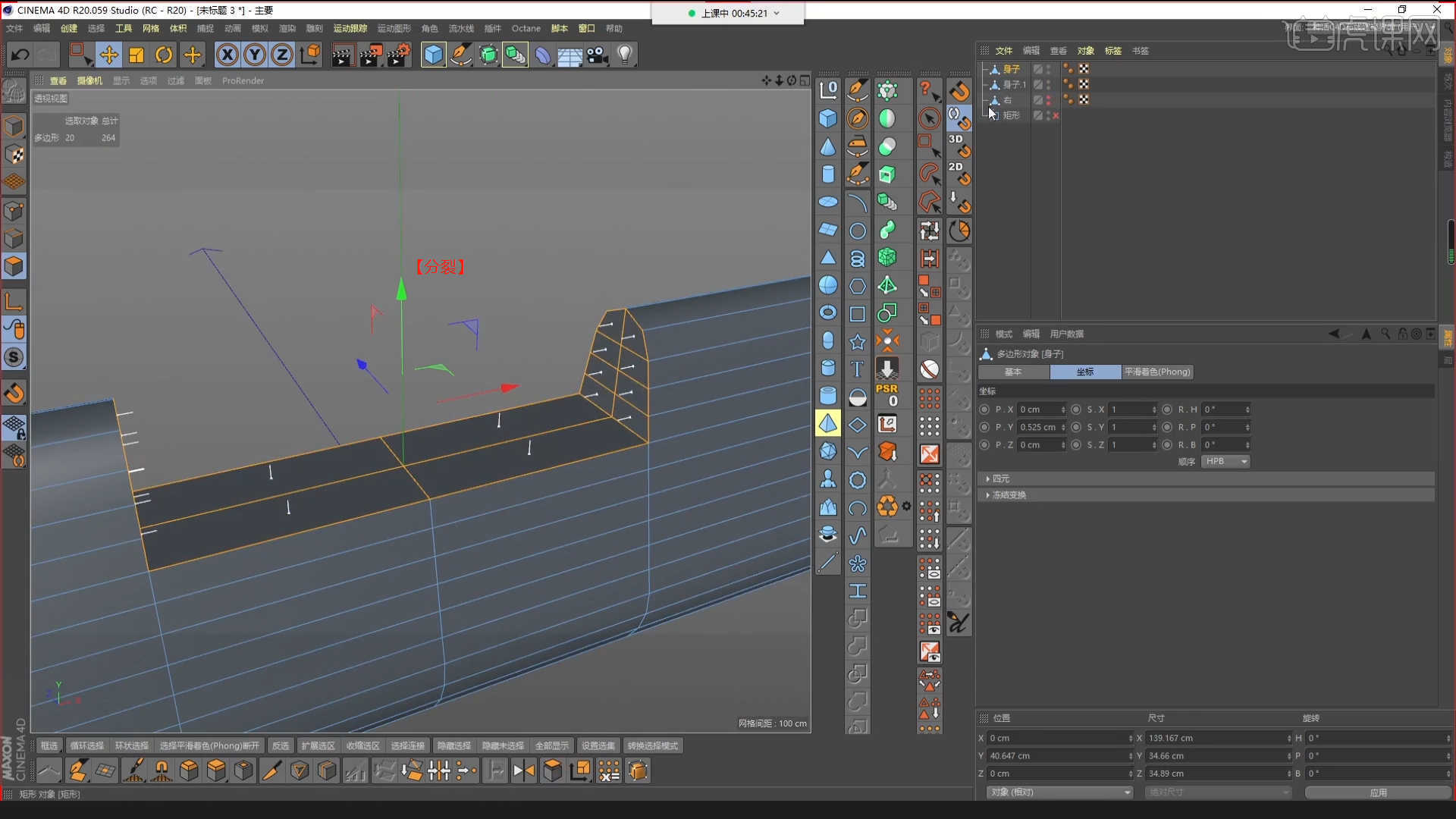
Task: Select the Rotate tool icon
Action: click(x=164, y=55)
